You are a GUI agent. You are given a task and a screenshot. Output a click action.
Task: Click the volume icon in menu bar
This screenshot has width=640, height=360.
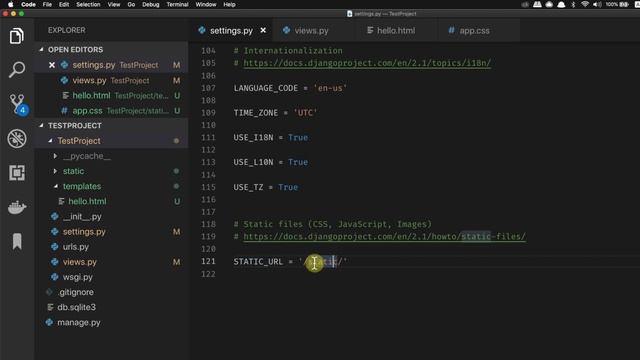pyautogui.click(x=597, y=4)
